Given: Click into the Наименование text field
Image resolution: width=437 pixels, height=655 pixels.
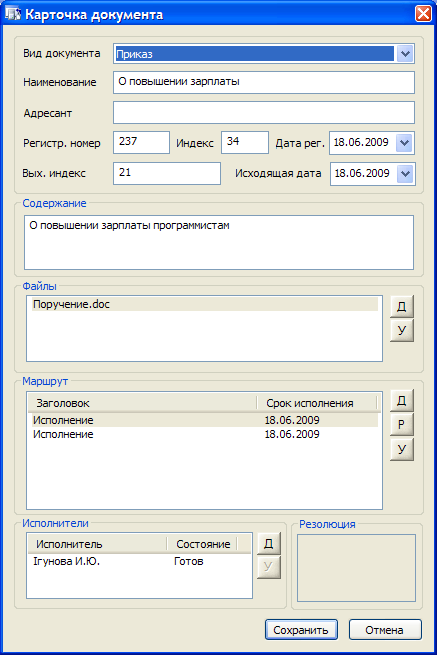Looking at the screenshot, I should click(264, 82).
